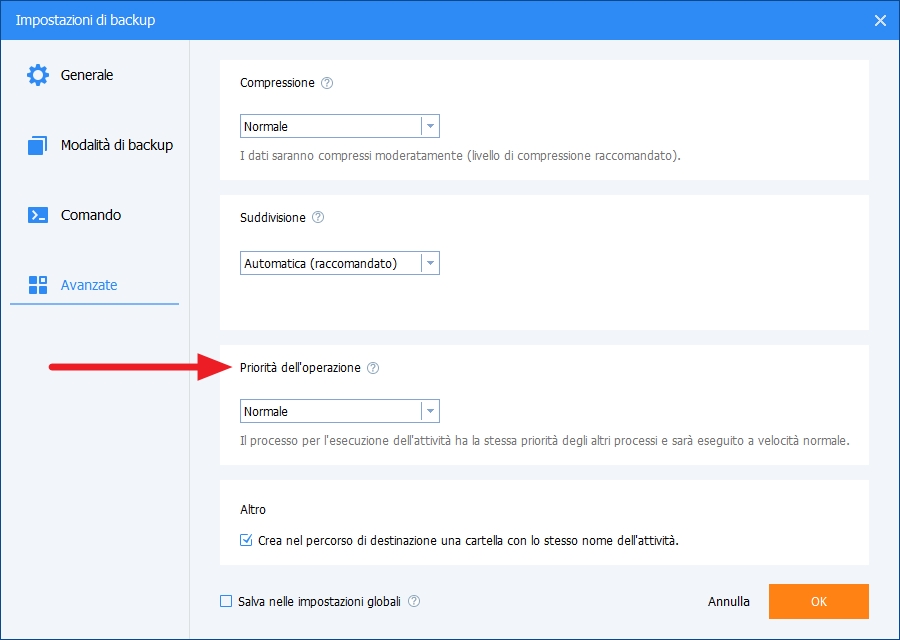
Task: Close the Impostazioni di backup dialog
Action: tap(880, 21)
